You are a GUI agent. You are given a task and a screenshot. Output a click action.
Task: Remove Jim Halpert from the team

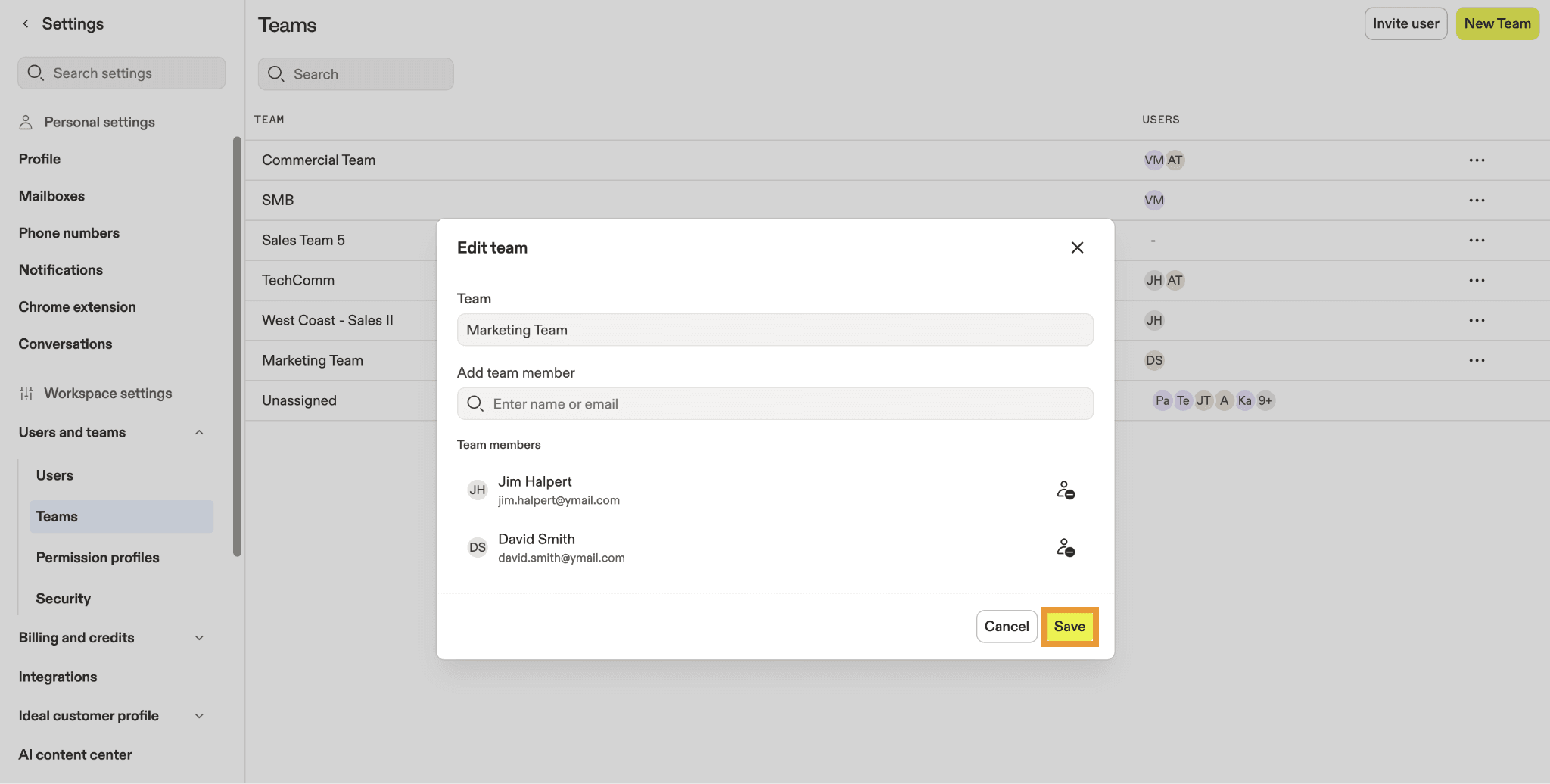coord(1066,490)
